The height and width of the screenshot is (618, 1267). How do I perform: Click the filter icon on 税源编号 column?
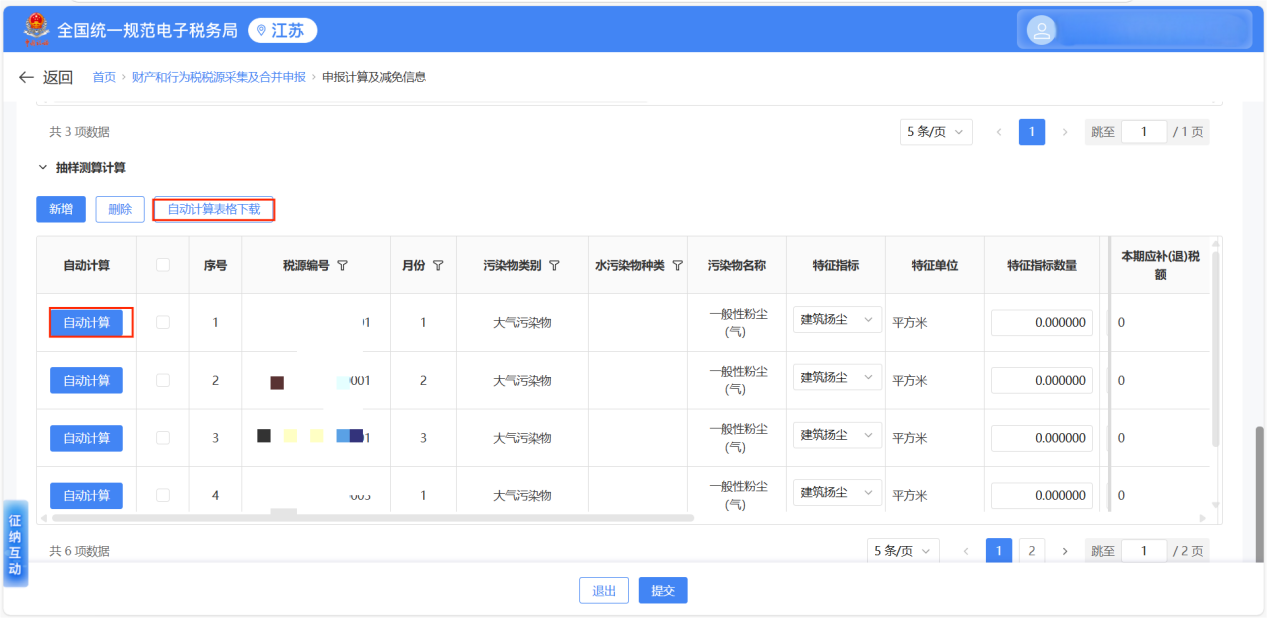(343, 266)
